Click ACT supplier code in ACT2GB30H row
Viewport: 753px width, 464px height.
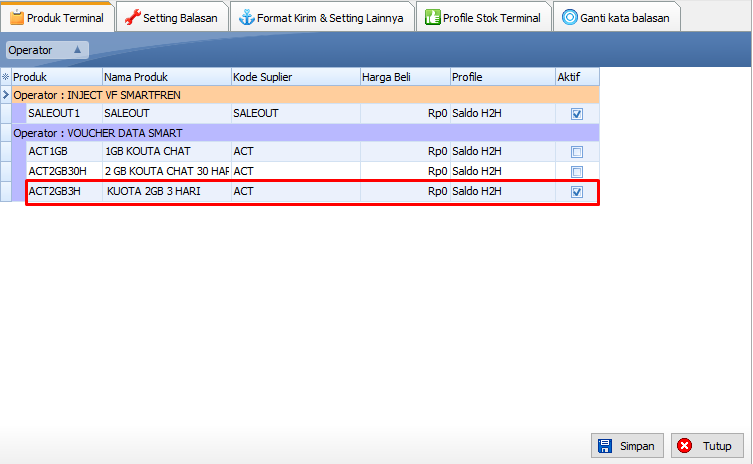296,171
